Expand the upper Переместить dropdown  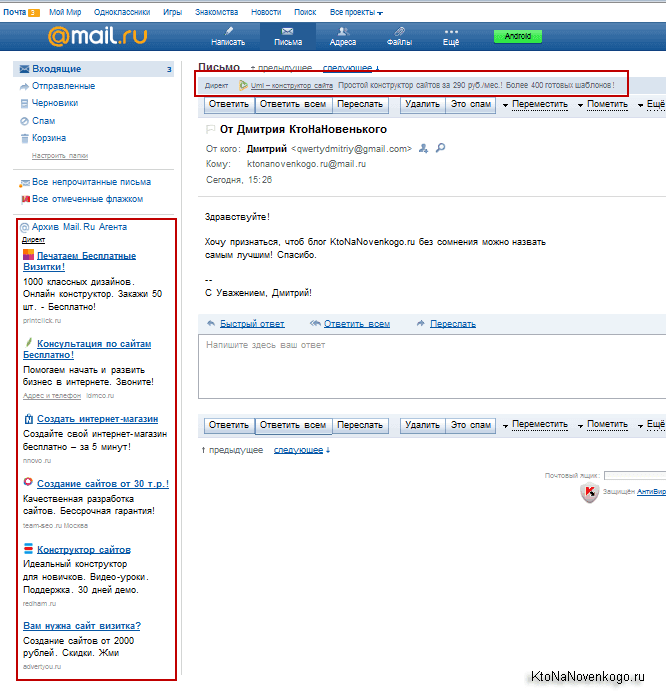click(x=535, y=104)
